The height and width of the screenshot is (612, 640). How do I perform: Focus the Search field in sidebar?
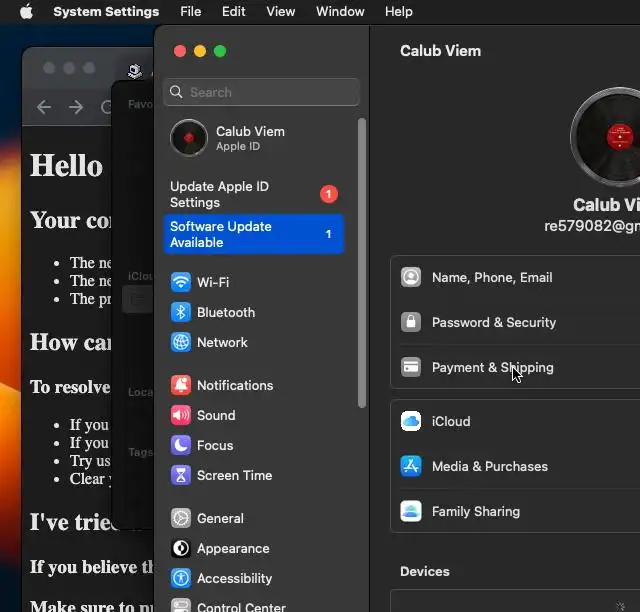[x=262, y=92]
